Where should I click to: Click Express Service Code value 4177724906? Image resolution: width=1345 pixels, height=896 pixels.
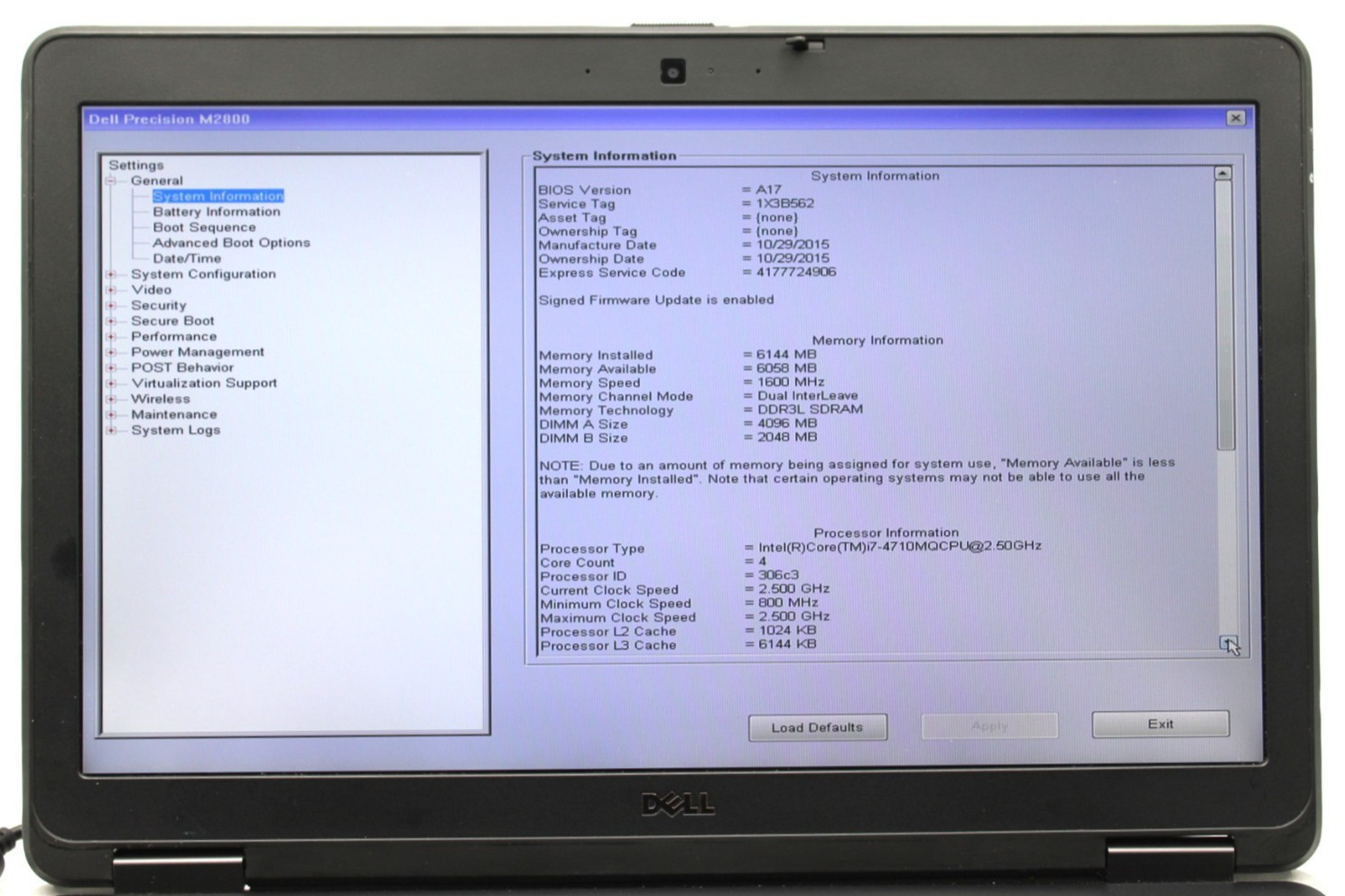click(796, 272)
